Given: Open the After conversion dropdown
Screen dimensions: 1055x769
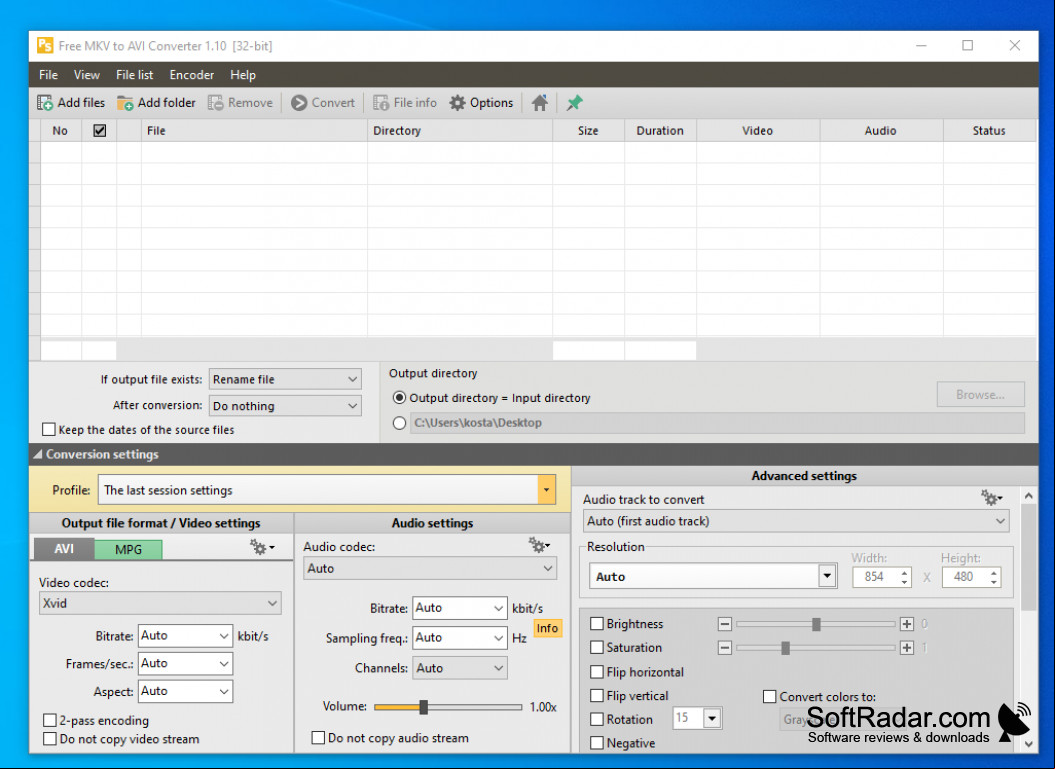Looking at the screenshot, I should (285, 406).
